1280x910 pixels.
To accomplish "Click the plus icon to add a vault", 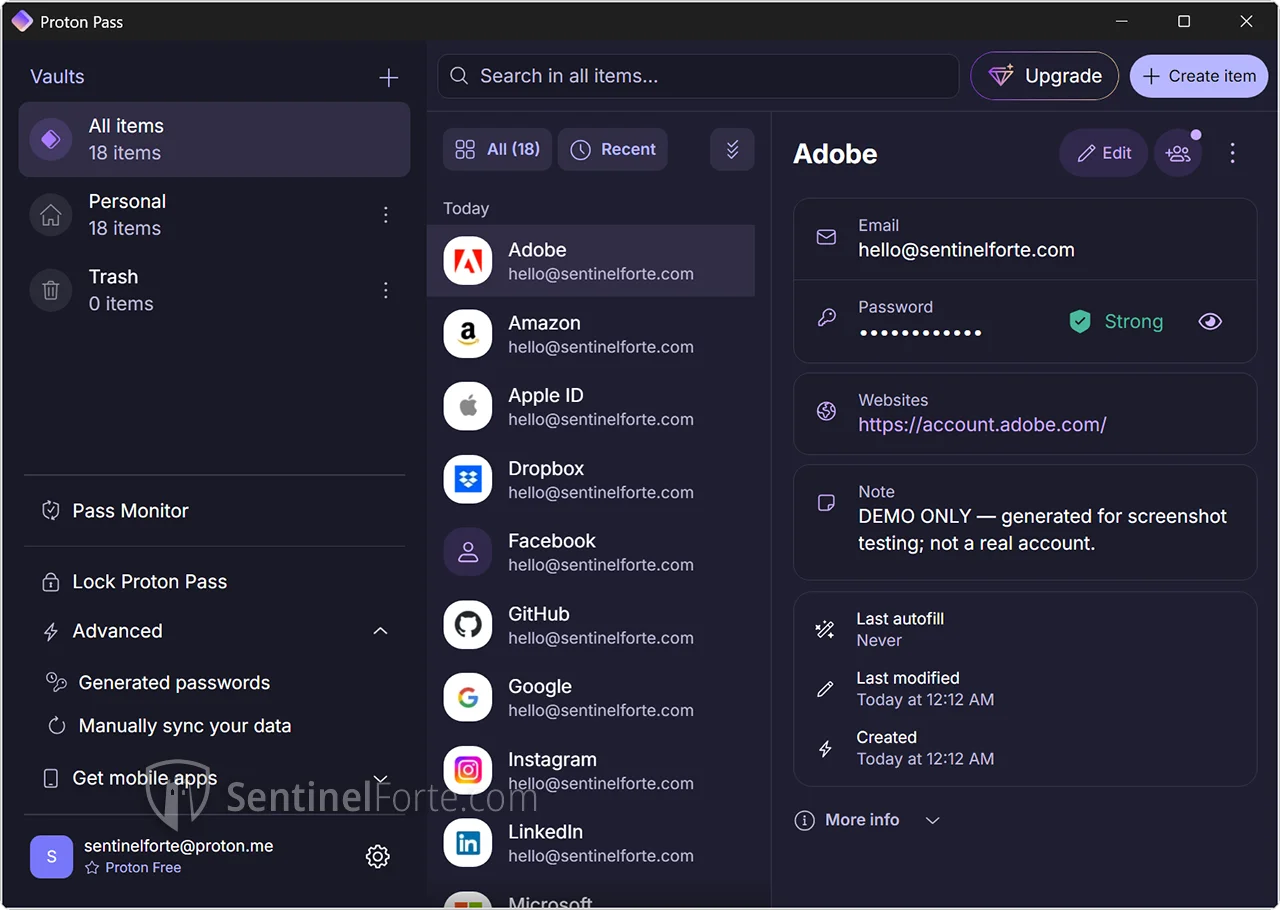I will coord(389,78).
